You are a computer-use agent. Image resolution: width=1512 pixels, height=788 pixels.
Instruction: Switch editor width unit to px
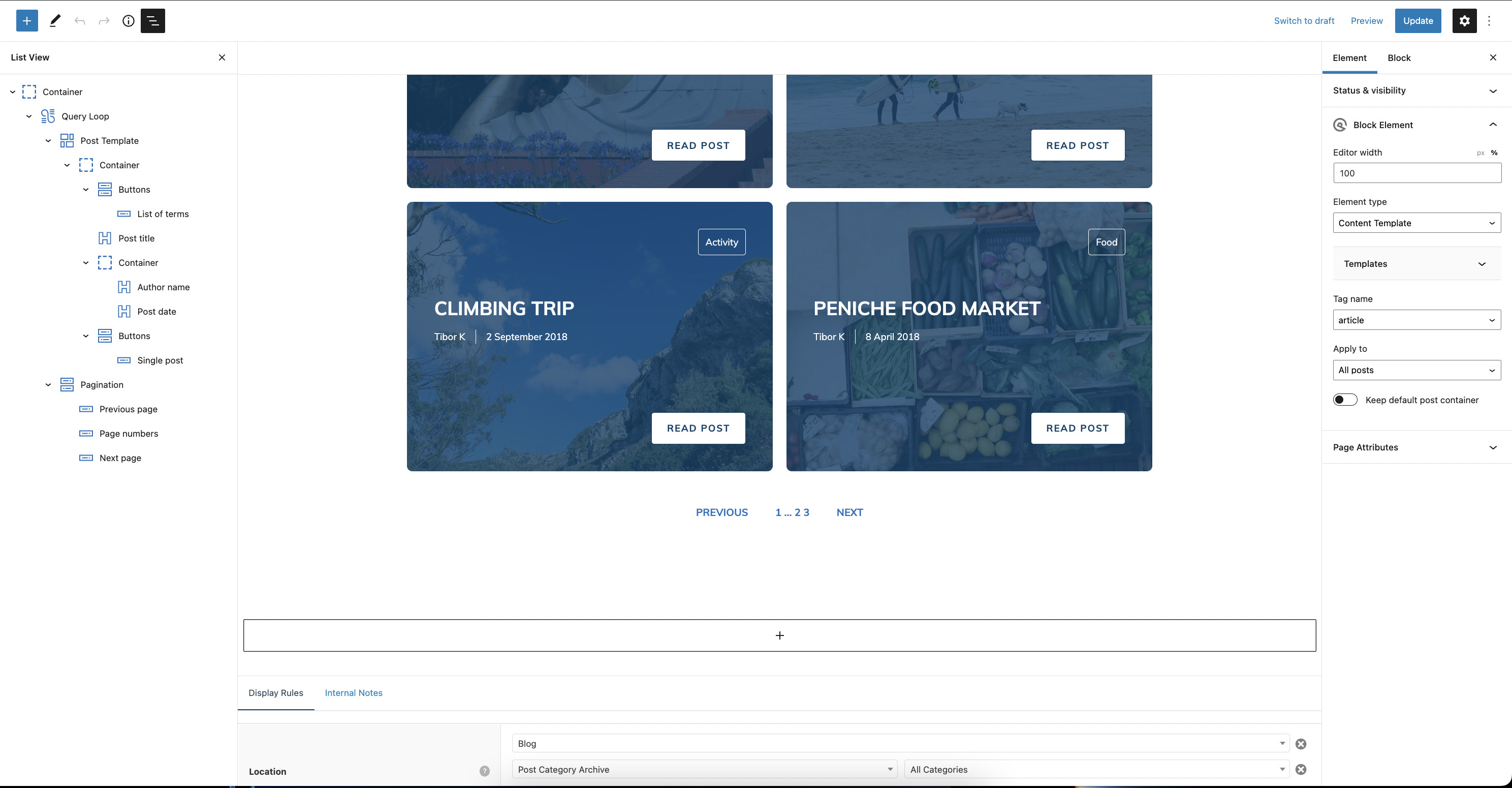tap(1481, 153)
